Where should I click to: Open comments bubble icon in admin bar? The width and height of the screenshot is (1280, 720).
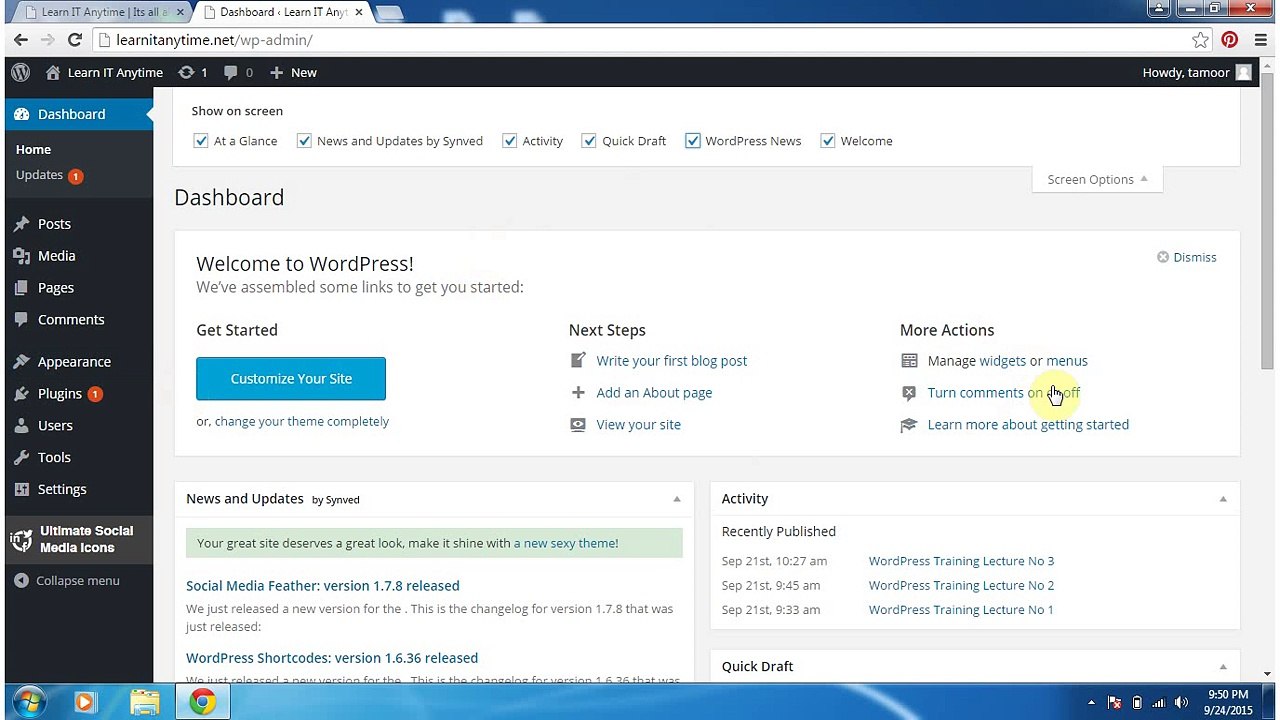point(231,72)
